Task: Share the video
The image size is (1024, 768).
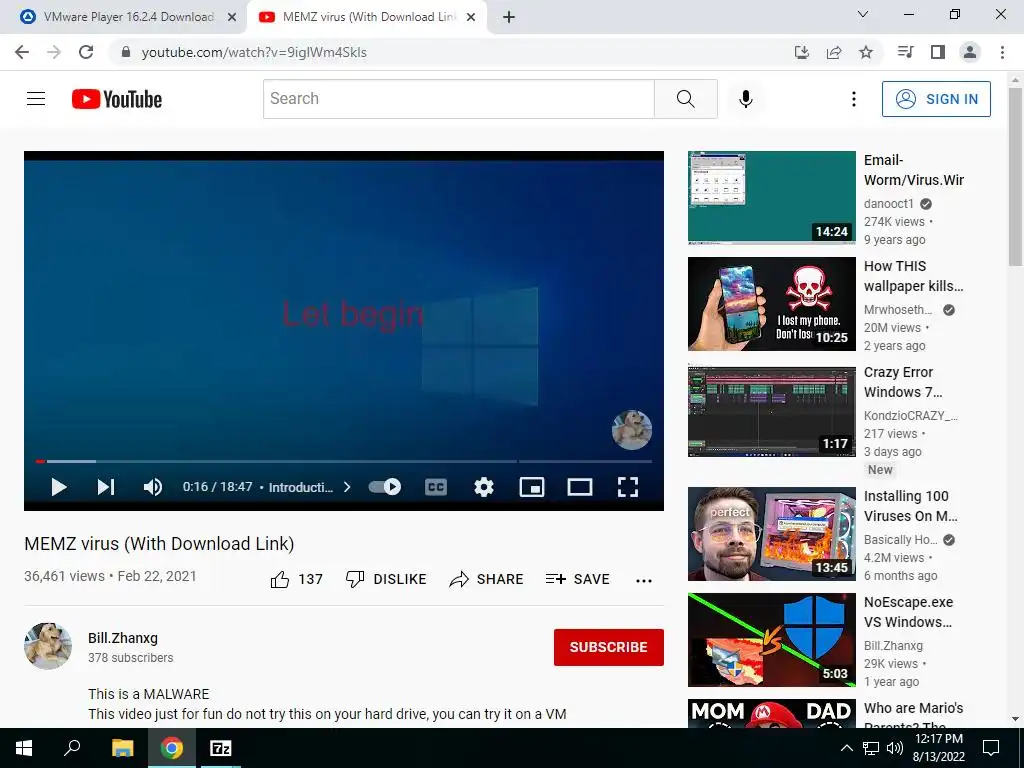Action: tap(487, 579)
